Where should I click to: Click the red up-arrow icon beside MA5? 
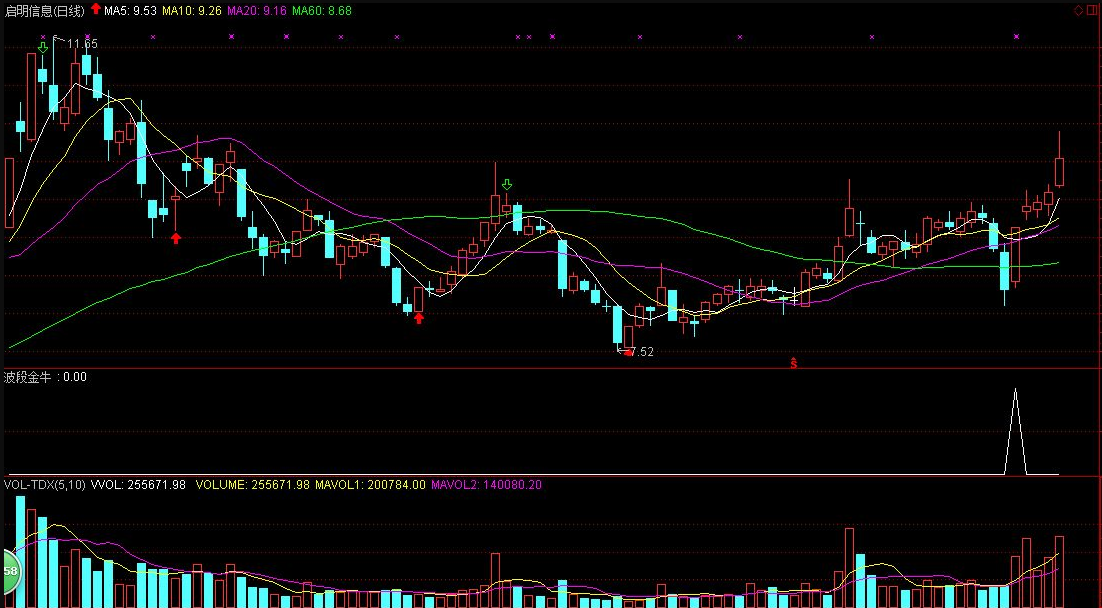(x=96, y=9)
